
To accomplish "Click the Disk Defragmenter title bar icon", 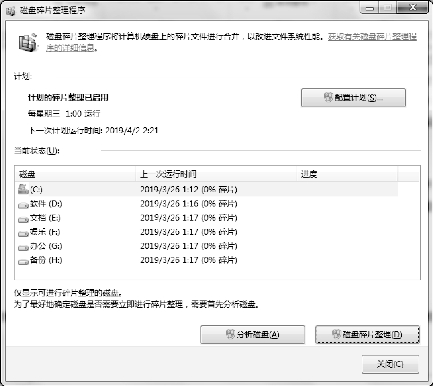I will click(x=11, y=11).
